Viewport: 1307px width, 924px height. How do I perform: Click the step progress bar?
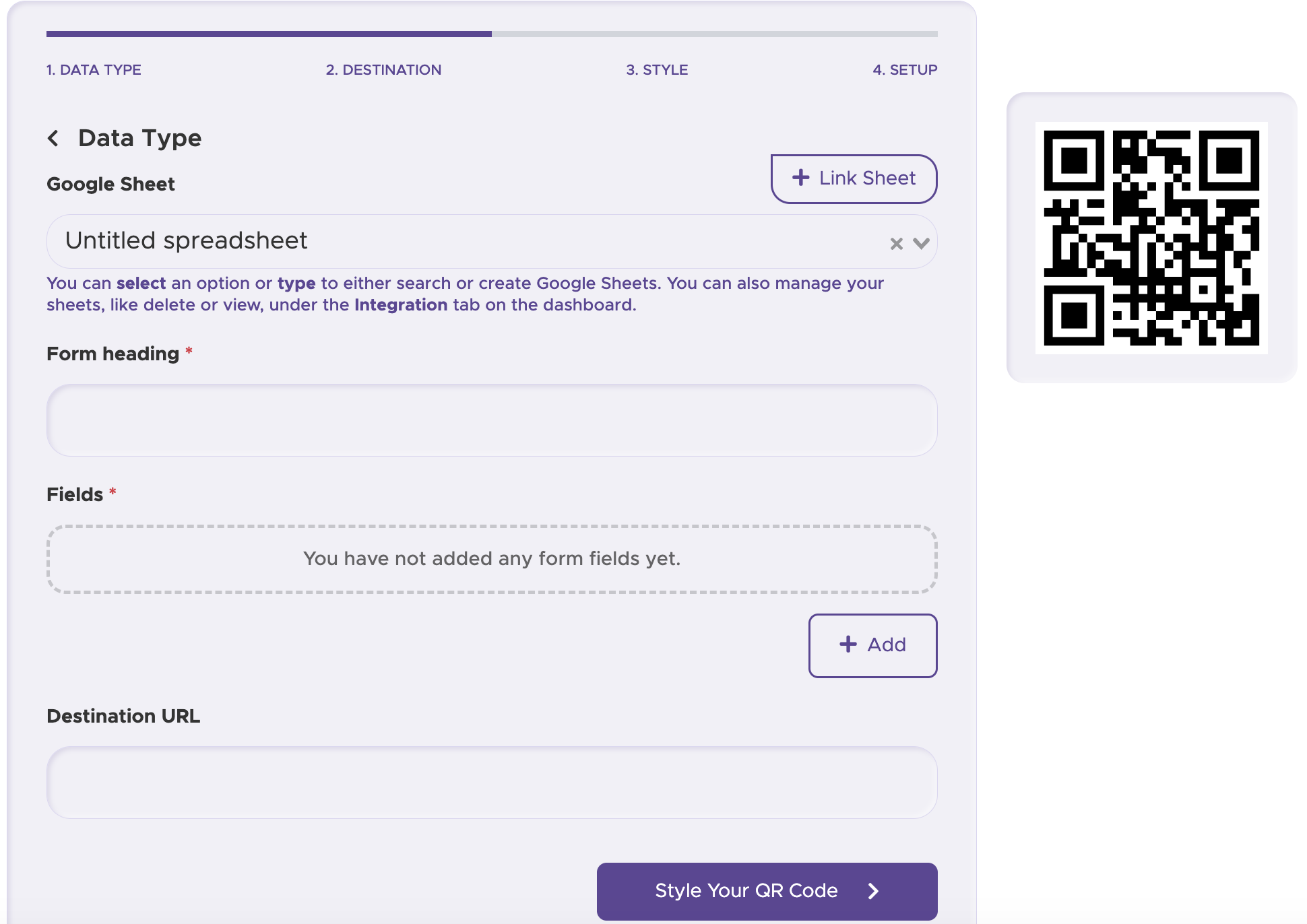tap(491, 34)
